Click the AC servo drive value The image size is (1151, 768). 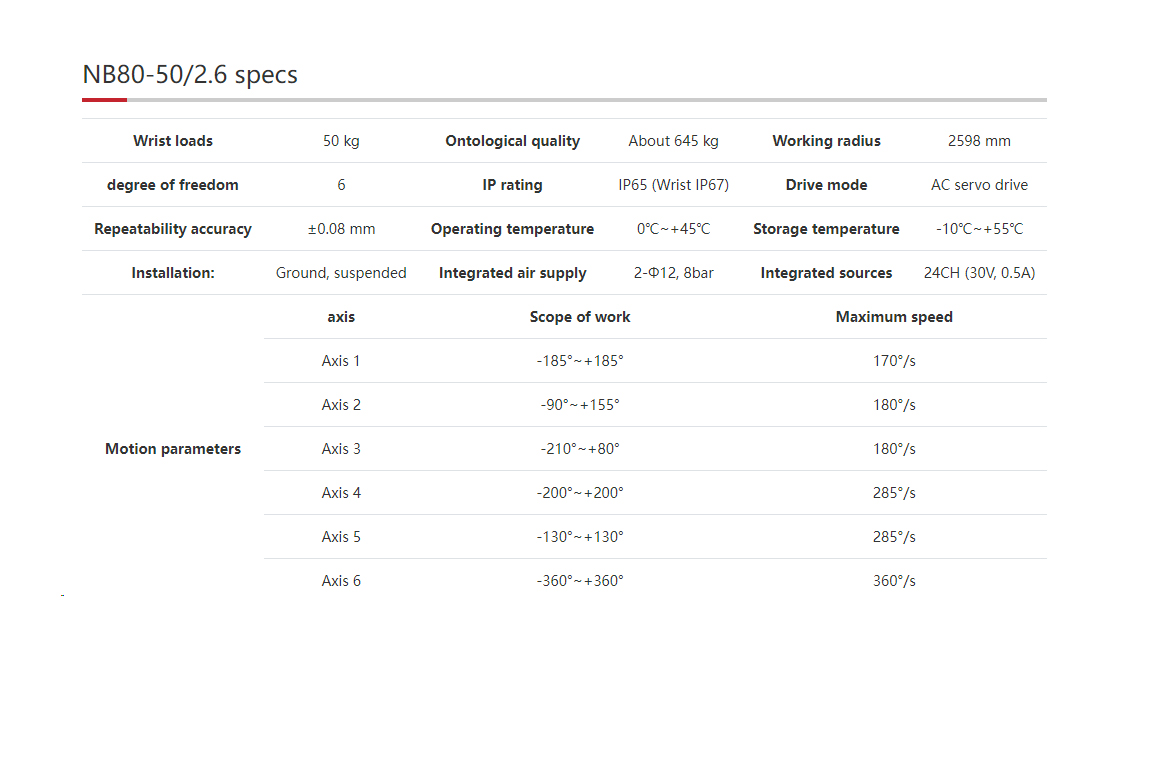(979, 185)
